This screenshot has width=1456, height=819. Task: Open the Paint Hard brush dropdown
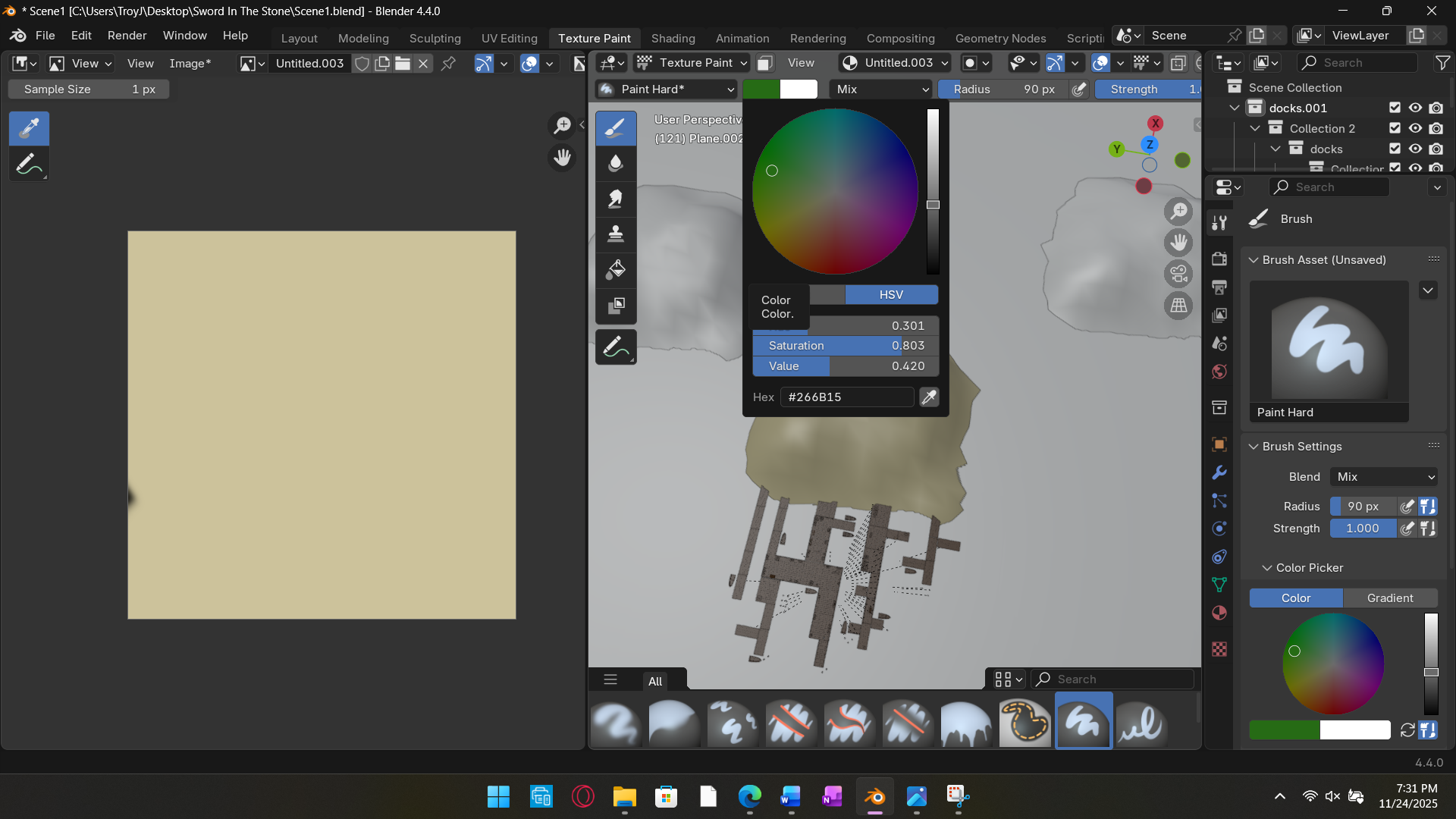[x=667, y=89]
